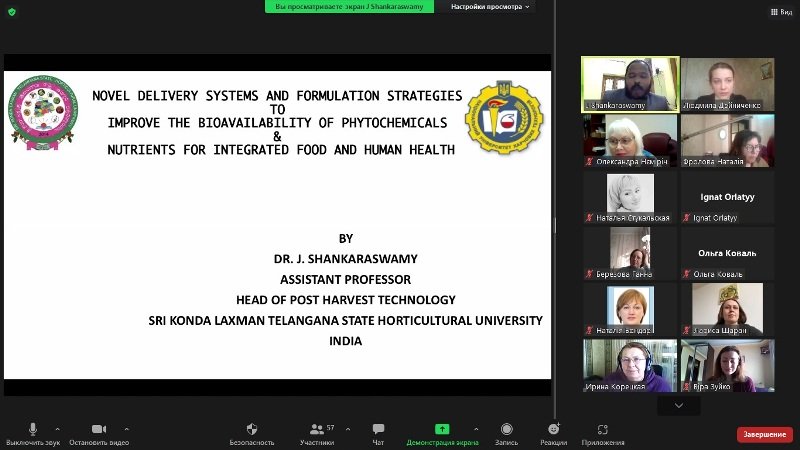Click the red end meeting button
The image size is (800, 450).
(x=764, y=434)
